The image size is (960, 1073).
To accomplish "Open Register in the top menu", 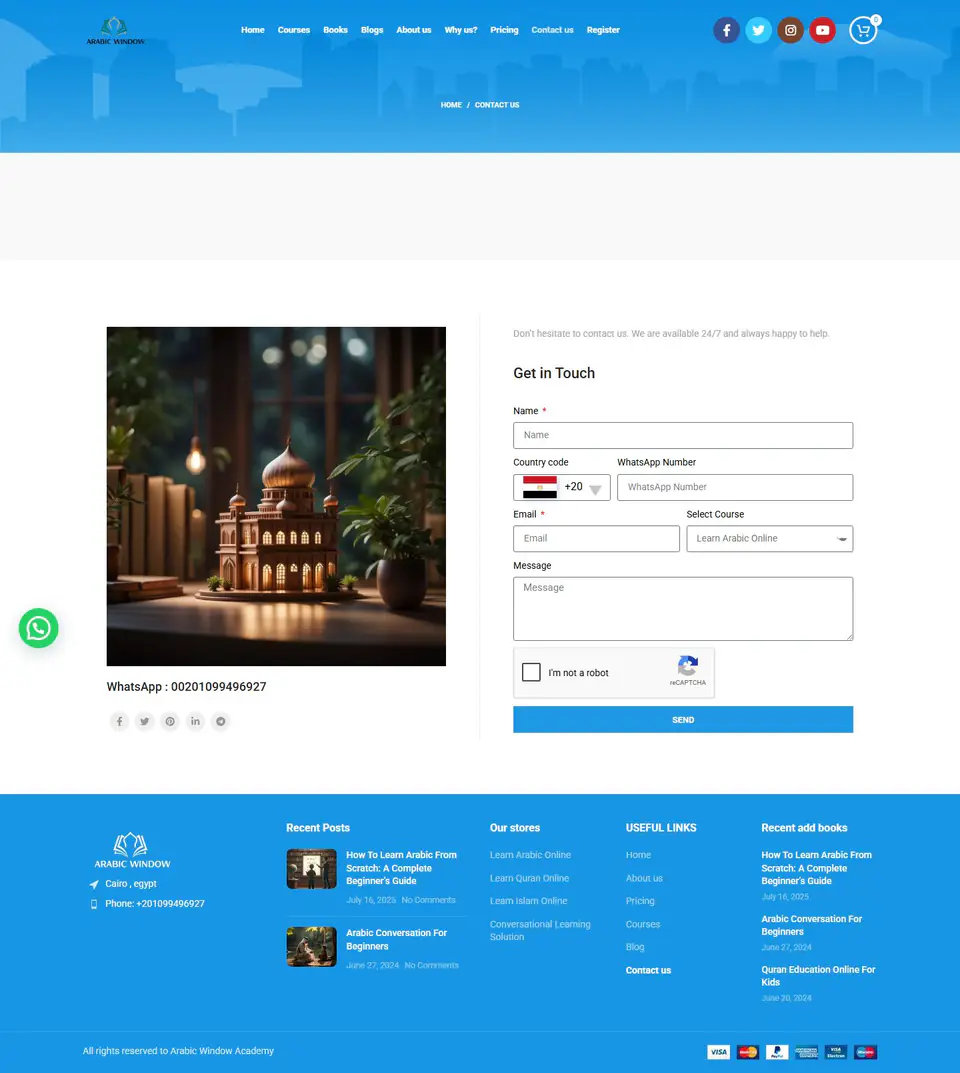I will (x=603, y=30).
